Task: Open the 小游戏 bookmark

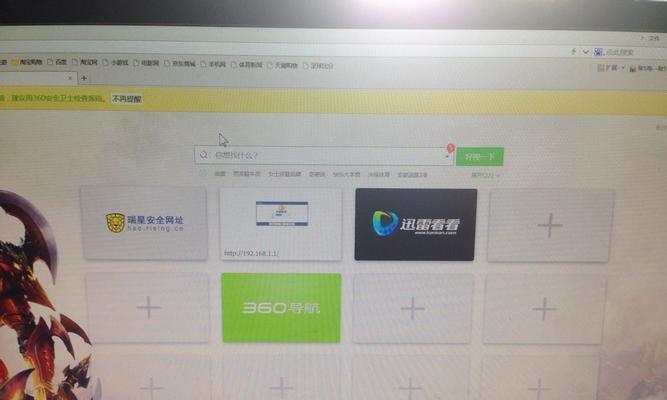Action: pos(115,63)
